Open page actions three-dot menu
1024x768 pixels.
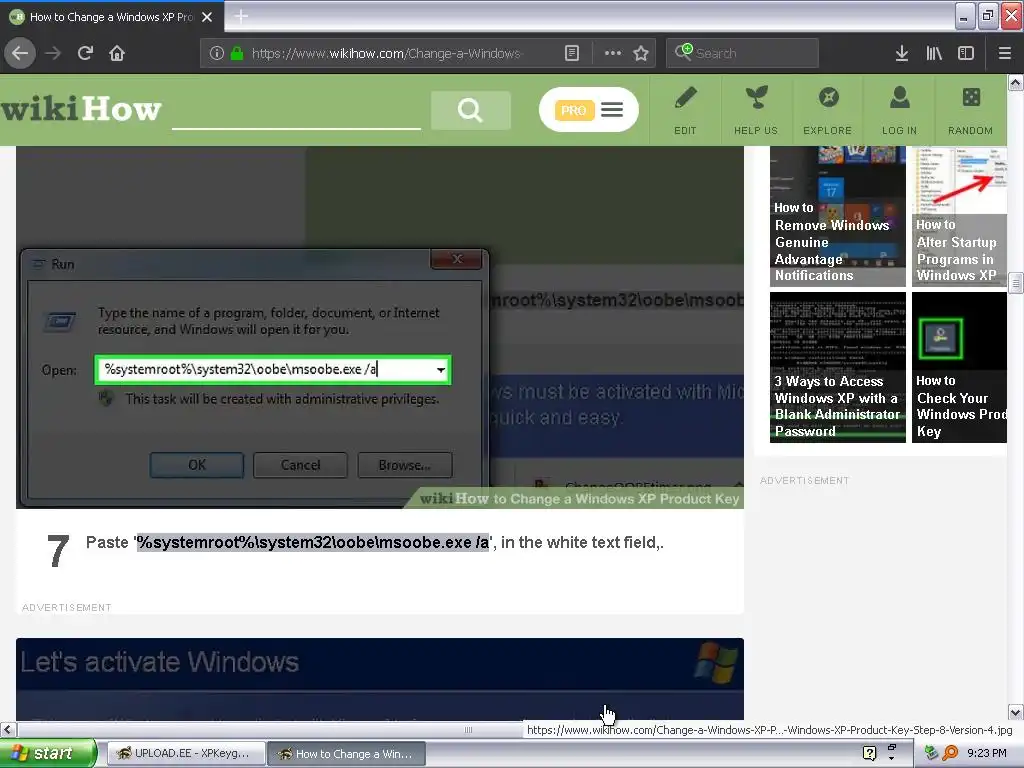tap(613, 53)
